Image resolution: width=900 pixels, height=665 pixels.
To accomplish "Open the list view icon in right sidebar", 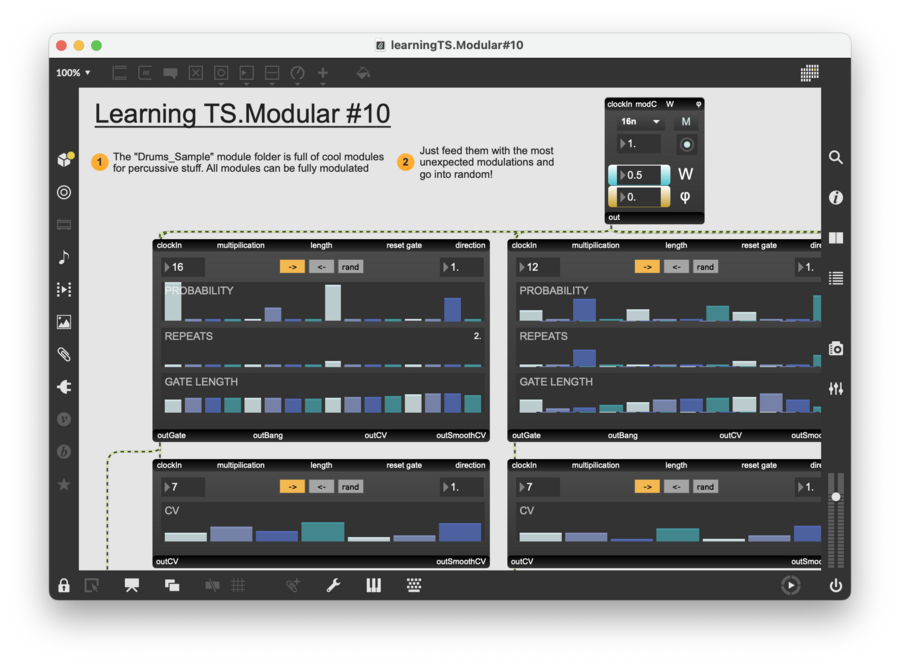I will (836, 278).
